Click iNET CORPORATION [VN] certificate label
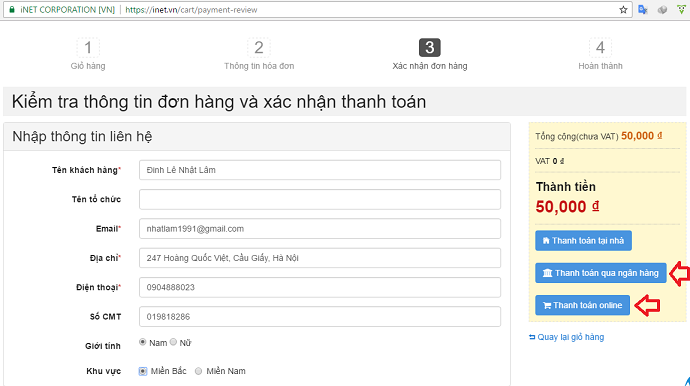 tap(67, 10)
